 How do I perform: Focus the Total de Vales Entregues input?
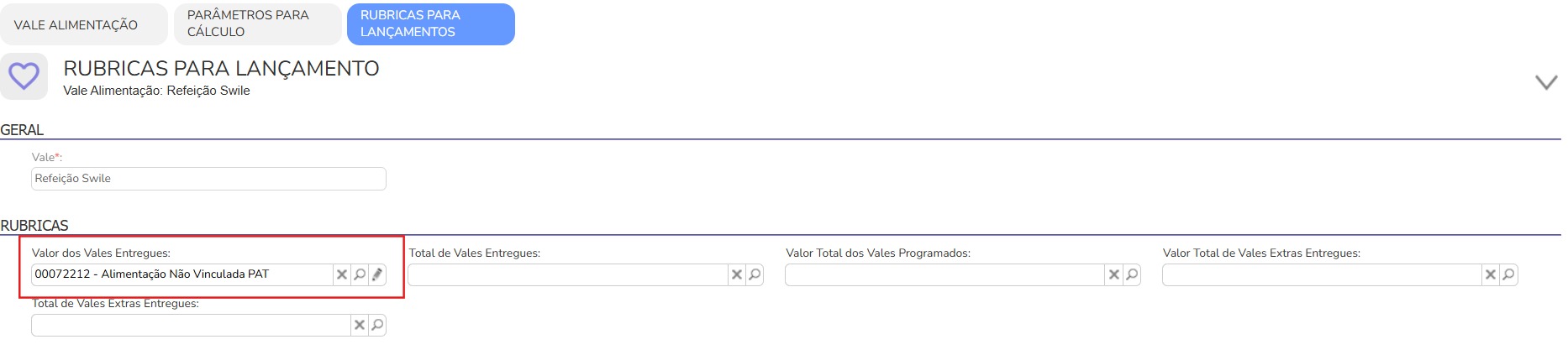pos(567,274)
